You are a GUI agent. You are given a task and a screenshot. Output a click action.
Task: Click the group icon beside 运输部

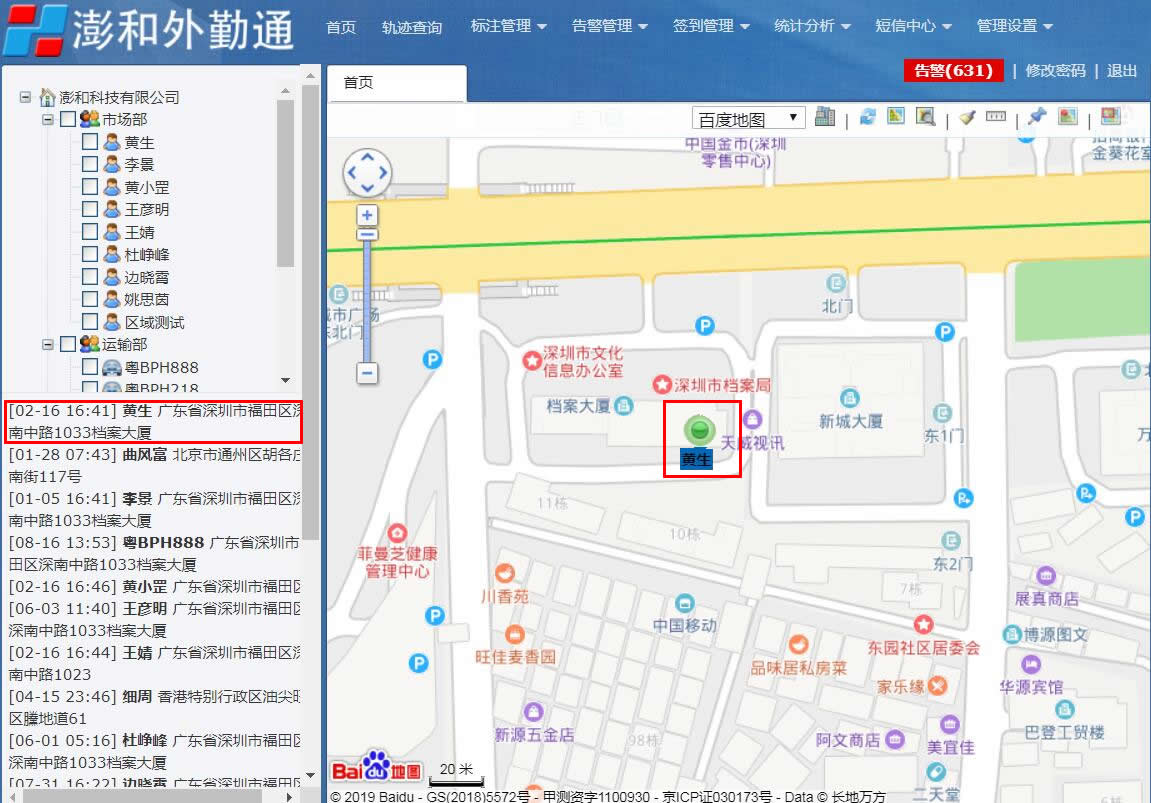pyautogui.click(x=90, y=344)
